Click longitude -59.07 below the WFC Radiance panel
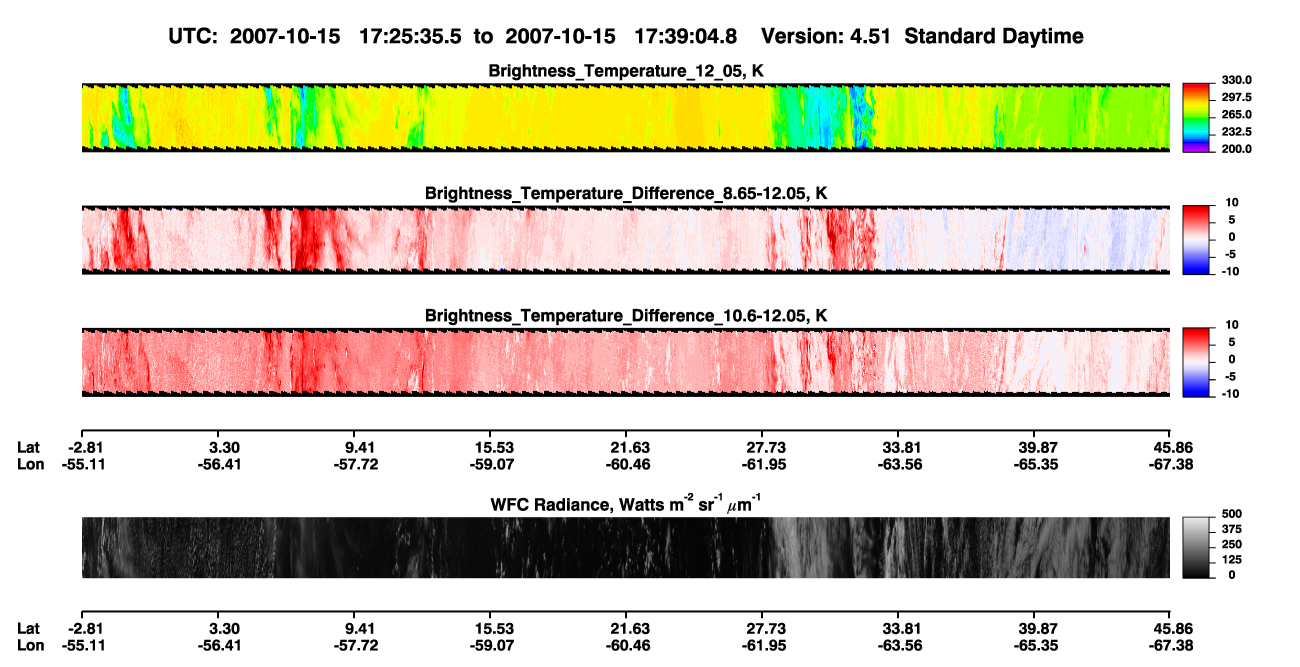1300x667 pixels. coord(493,646)
